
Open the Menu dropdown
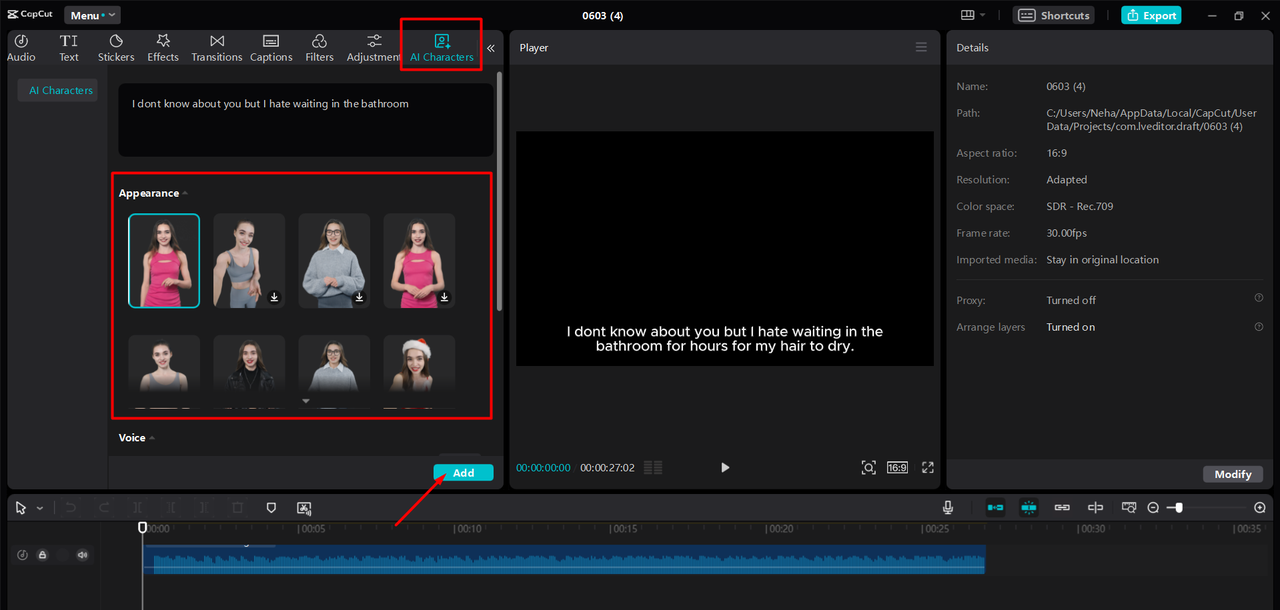click(x=92, y=15)
